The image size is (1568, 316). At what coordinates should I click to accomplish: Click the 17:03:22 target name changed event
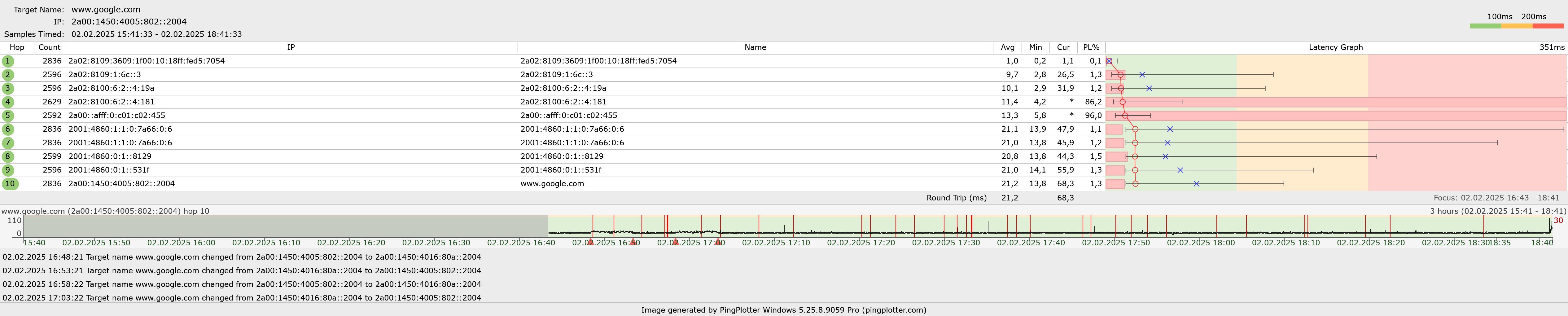coord(242,298)
